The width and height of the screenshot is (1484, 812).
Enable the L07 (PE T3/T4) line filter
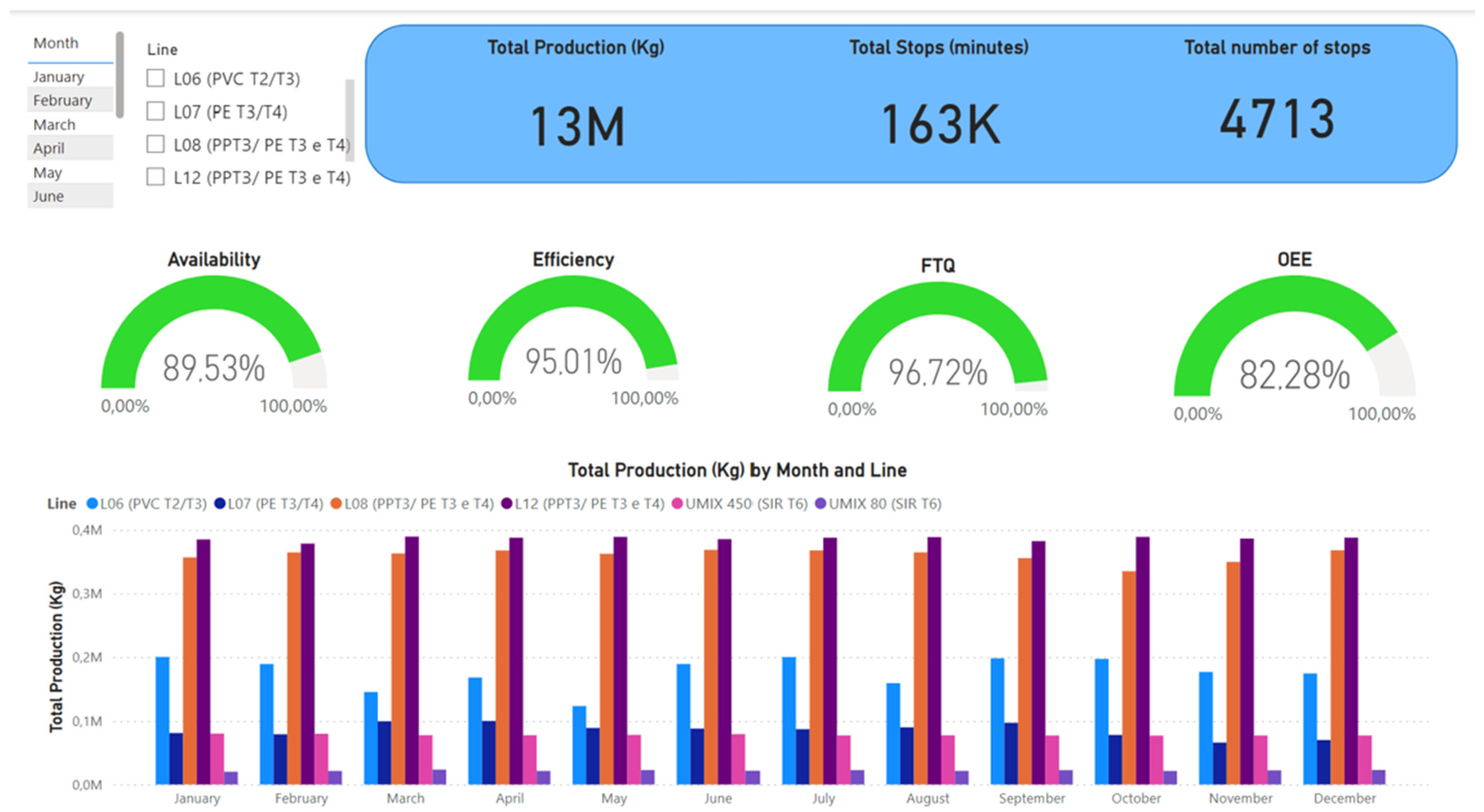pos(155,111)
